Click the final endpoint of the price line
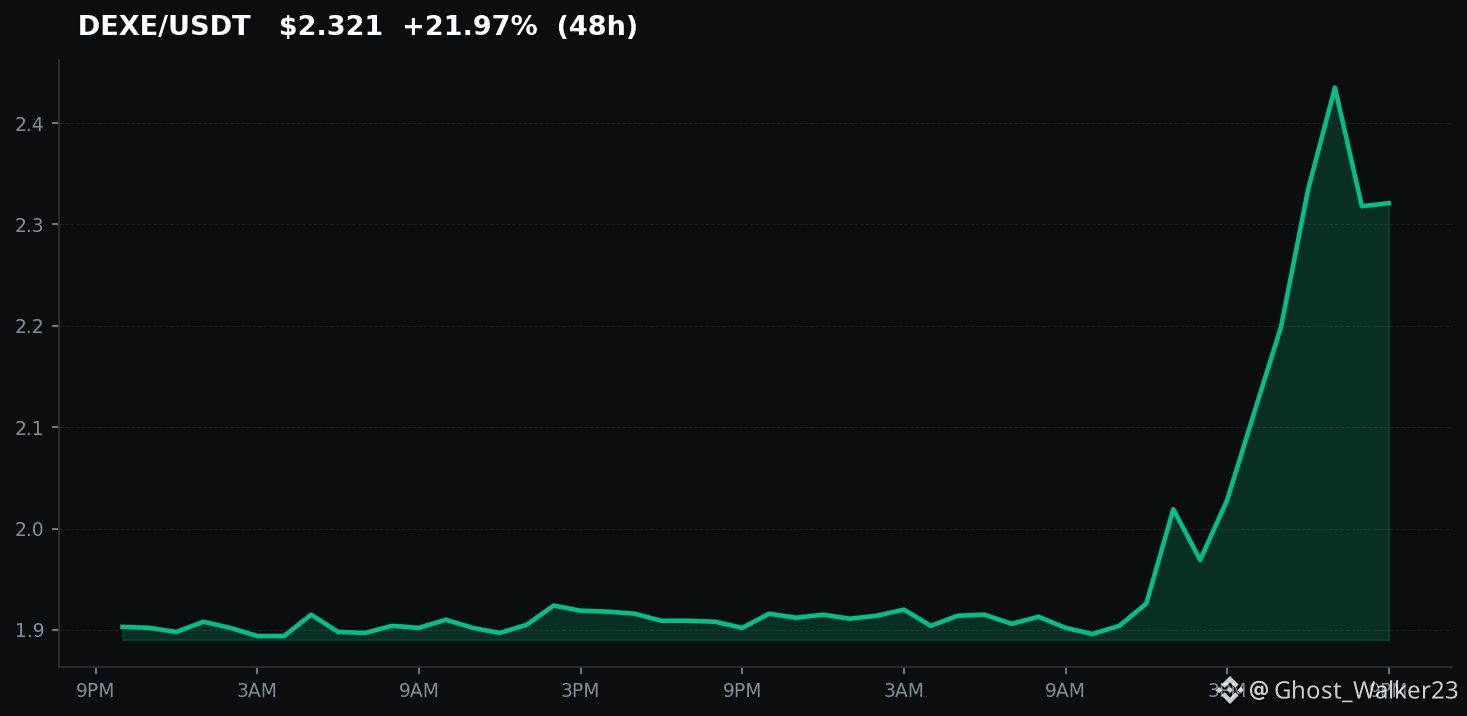The height and width of the screenshot is (716, 1467). click(1388, 203)
